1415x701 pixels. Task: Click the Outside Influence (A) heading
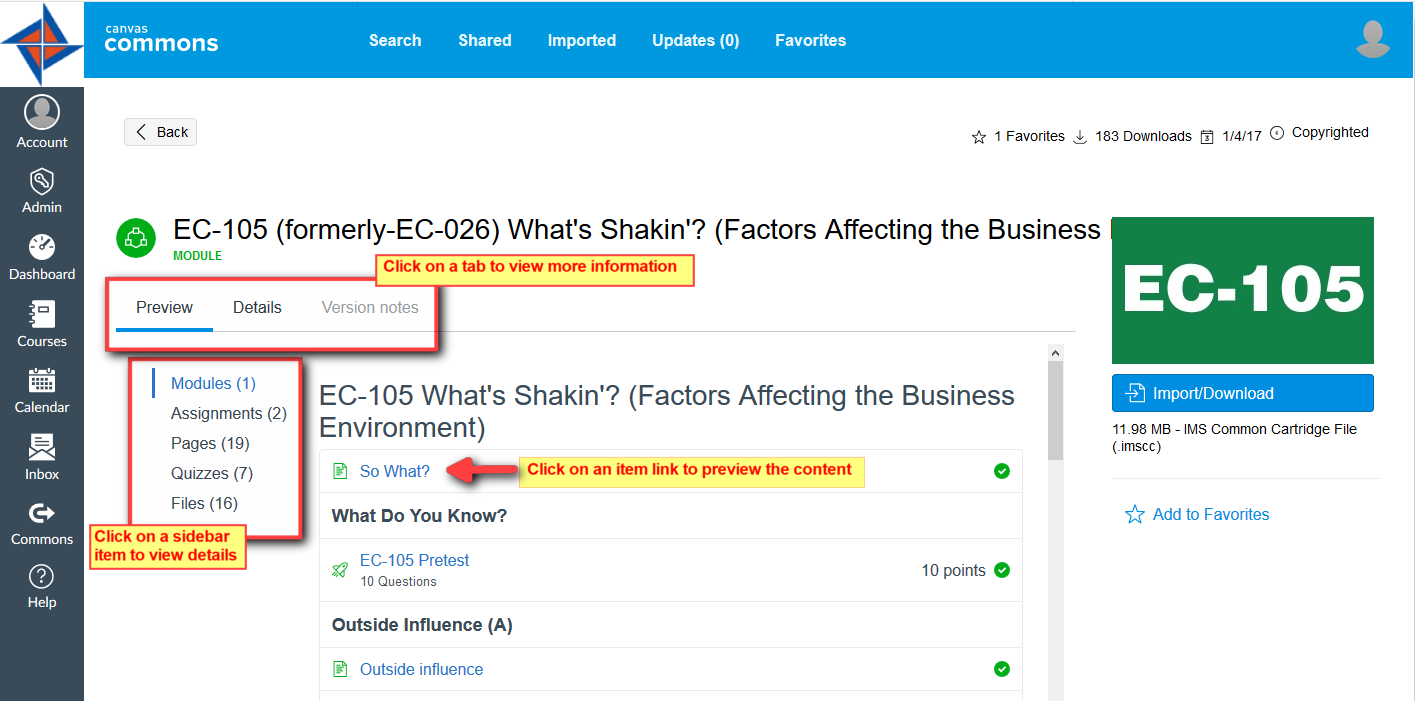point(422,625)
